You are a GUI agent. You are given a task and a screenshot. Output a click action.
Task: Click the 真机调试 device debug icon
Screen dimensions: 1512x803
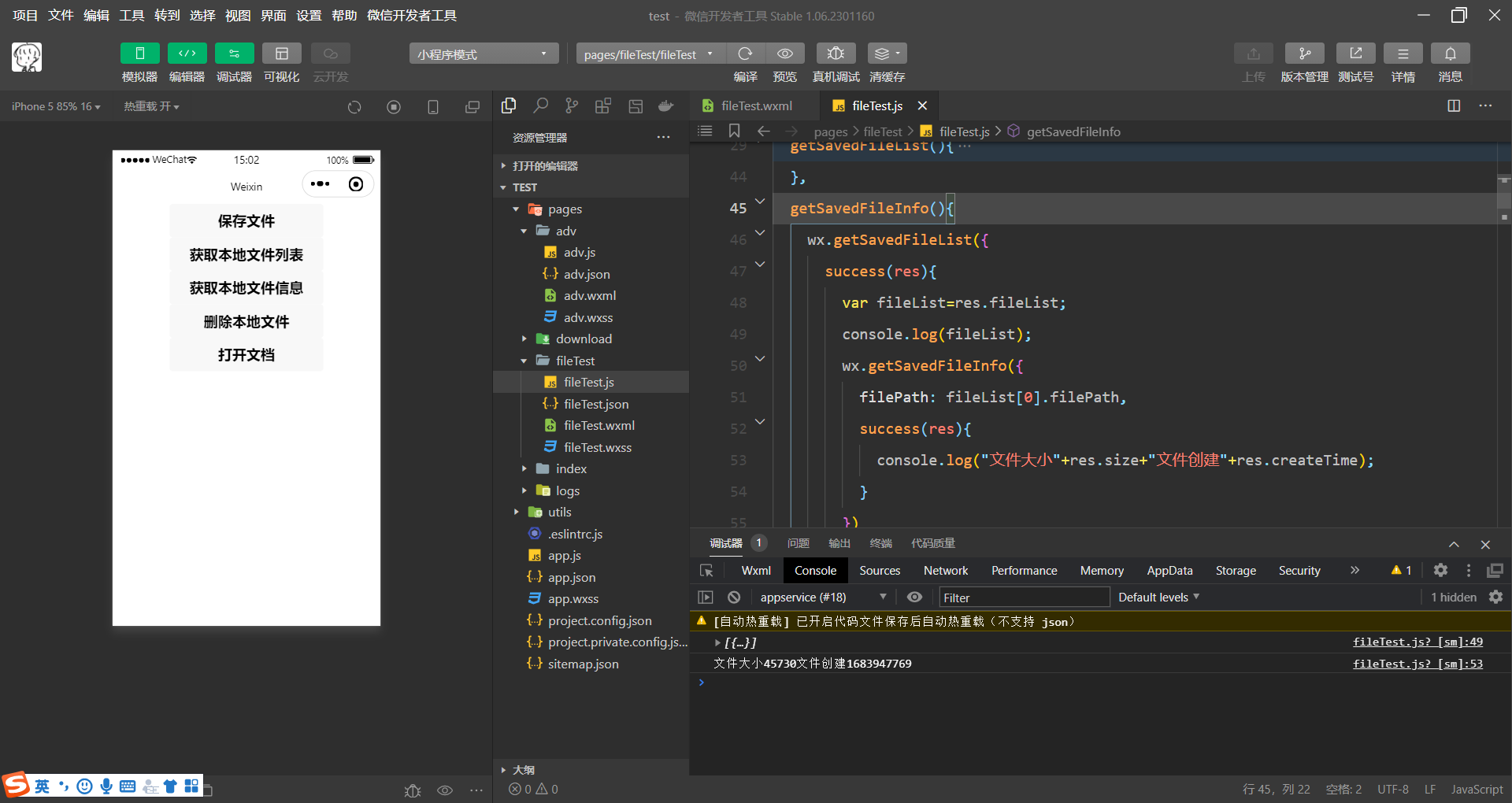point(836,54)
